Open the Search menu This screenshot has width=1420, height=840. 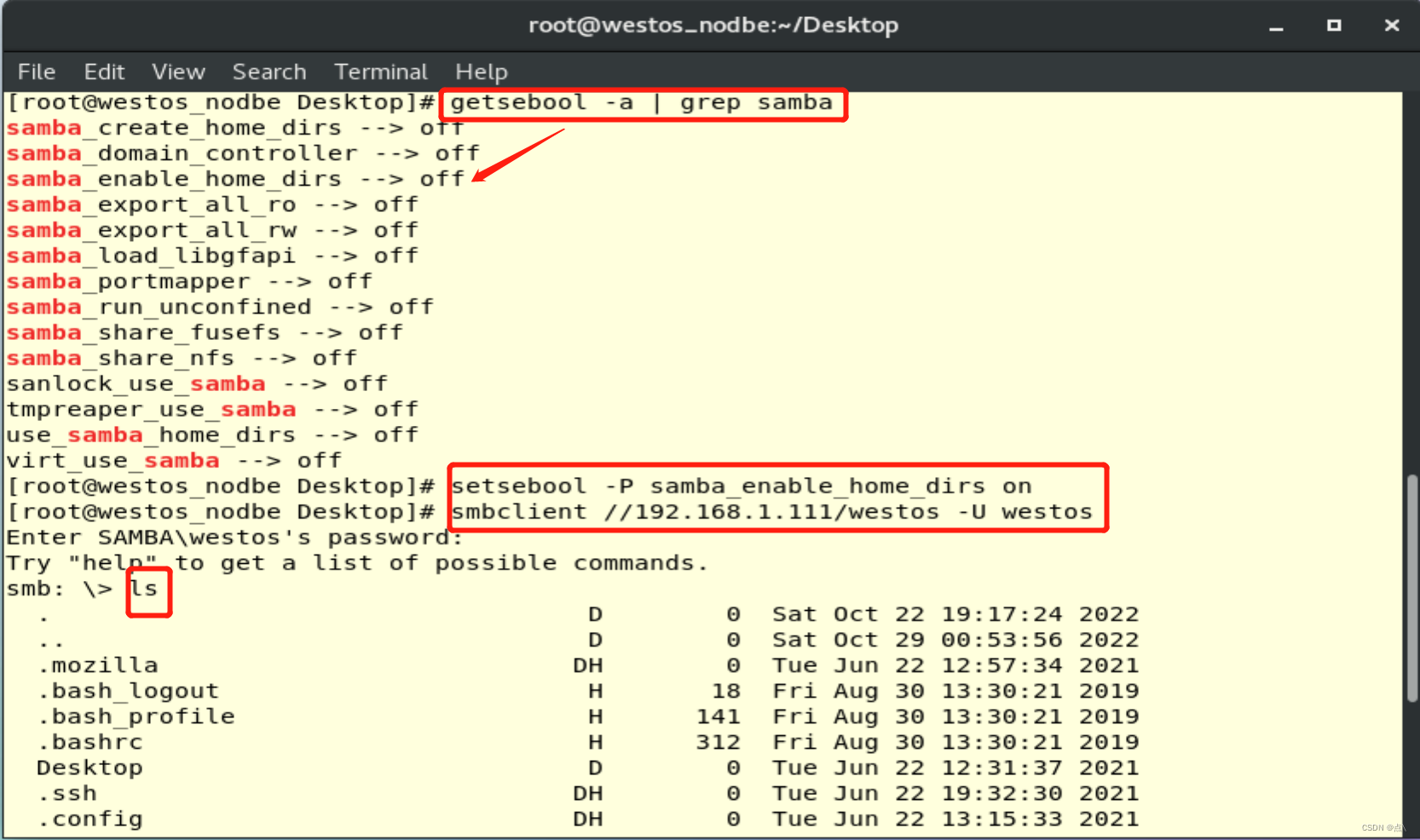click(x=268, y=72)
